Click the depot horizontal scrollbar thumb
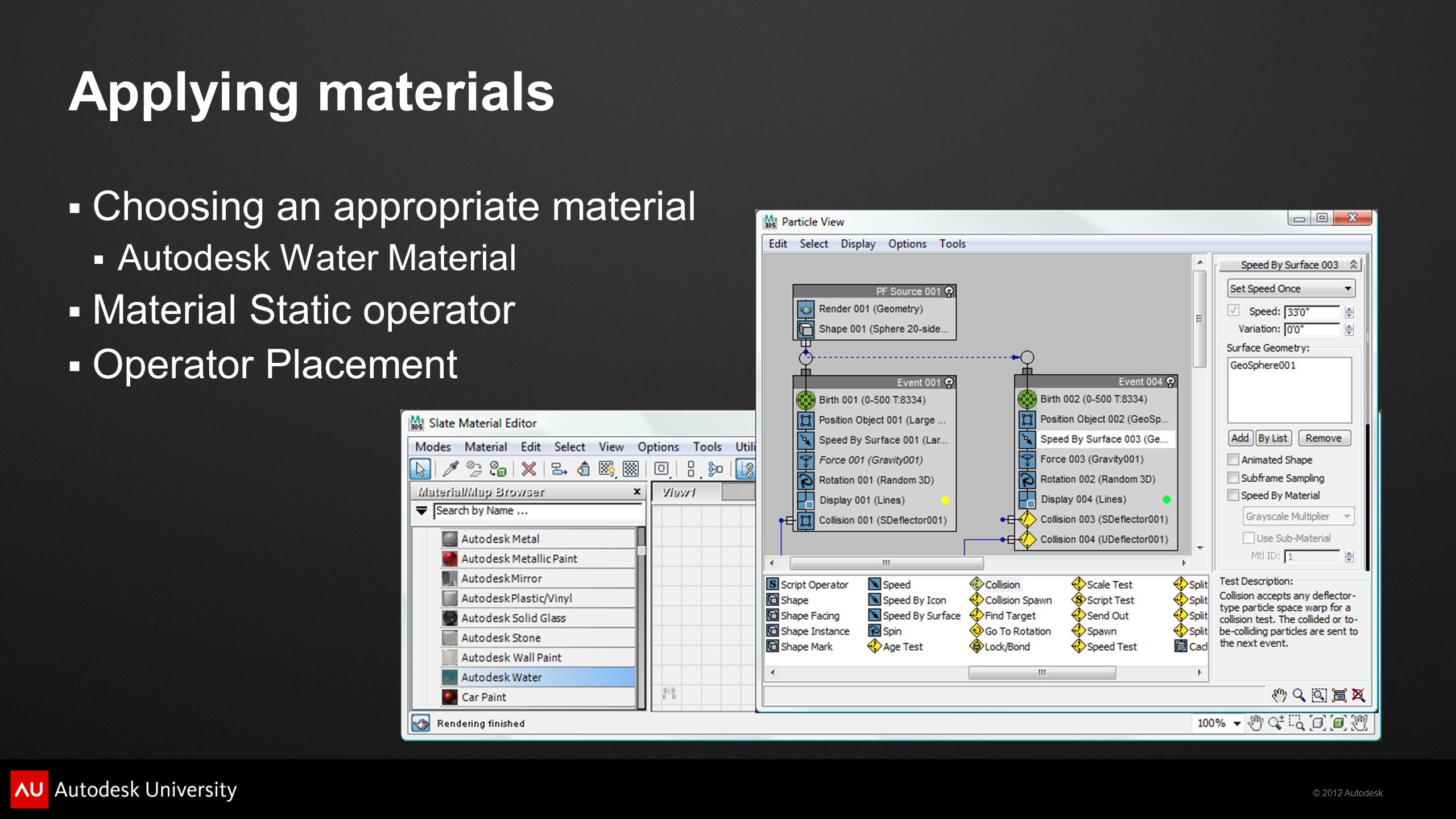This screenshot has width=1456, height=819. coord(1042,672)
